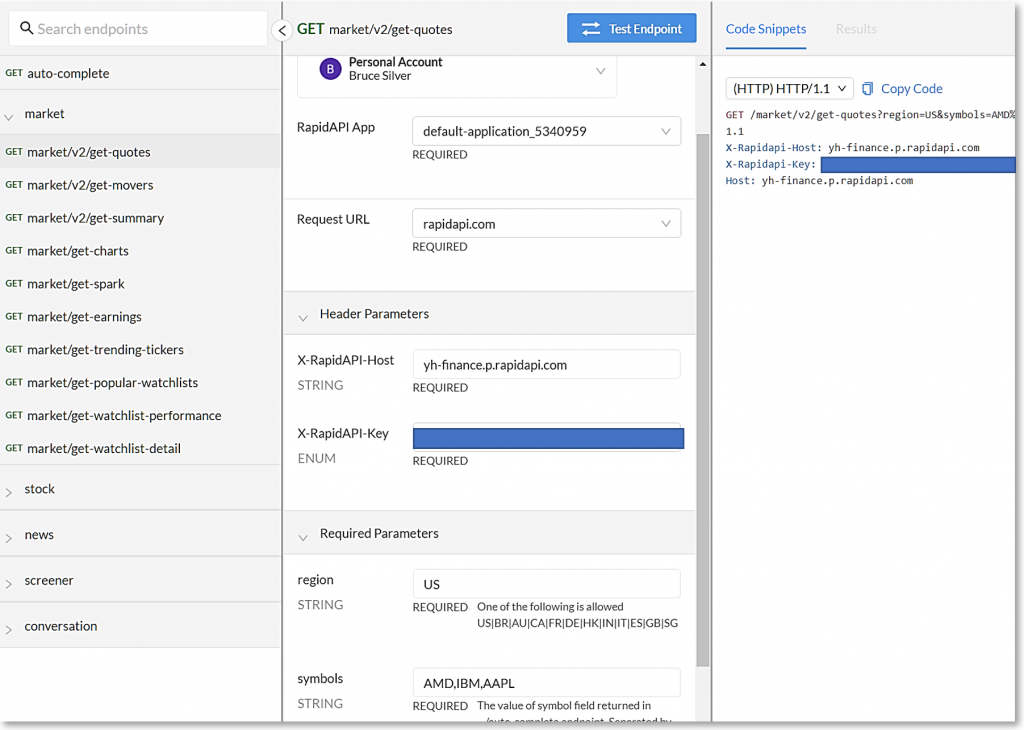
Task: Click the Copy Code clipboard icon
Action: click(867, 89)
